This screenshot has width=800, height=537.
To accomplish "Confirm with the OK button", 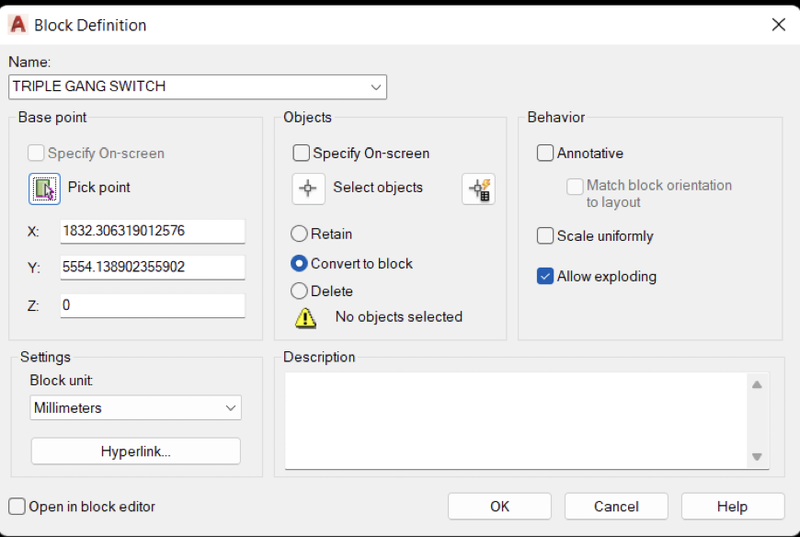I will [499, 506].
